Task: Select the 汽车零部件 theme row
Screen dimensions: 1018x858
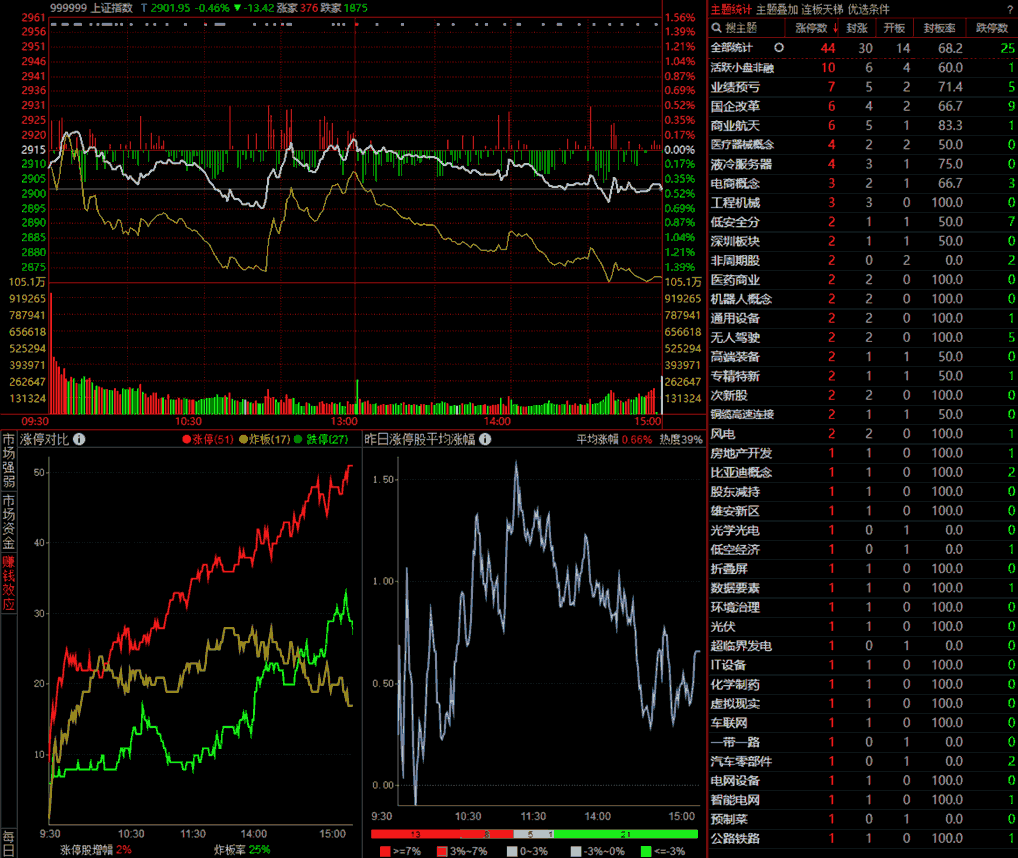Action: [x=863, y=761]
